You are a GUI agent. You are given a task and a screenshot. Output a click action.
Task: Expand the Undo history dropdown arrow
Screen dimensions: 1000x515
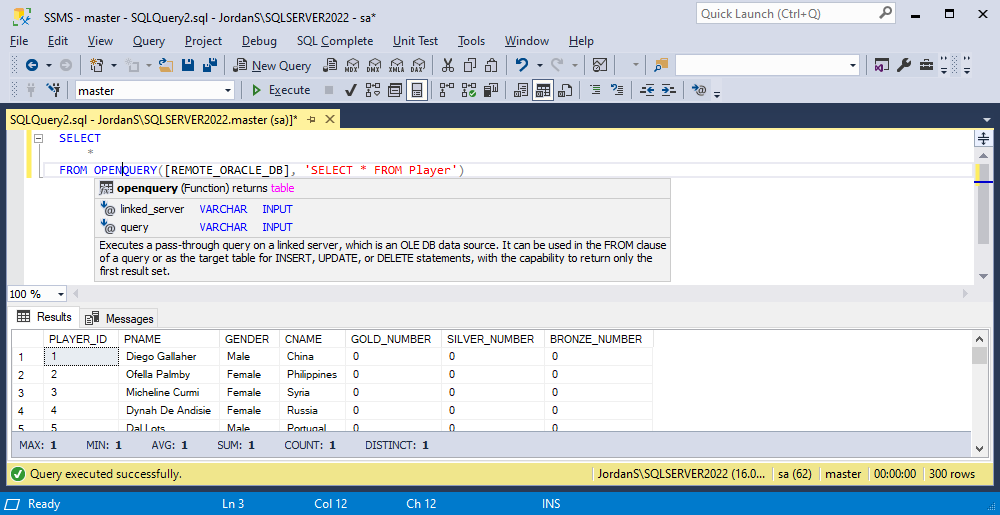coord(540,65)
